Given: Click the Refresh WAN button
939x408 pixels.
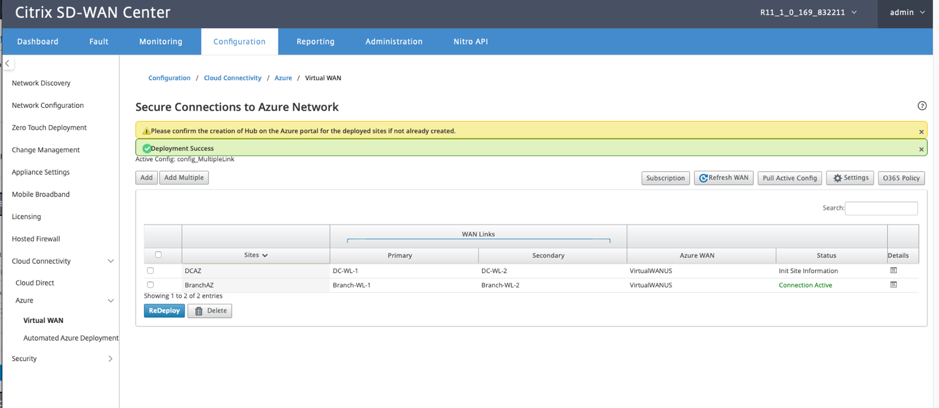Looking at the screenshot, I should pyautogui.click(x=723, y=178).
